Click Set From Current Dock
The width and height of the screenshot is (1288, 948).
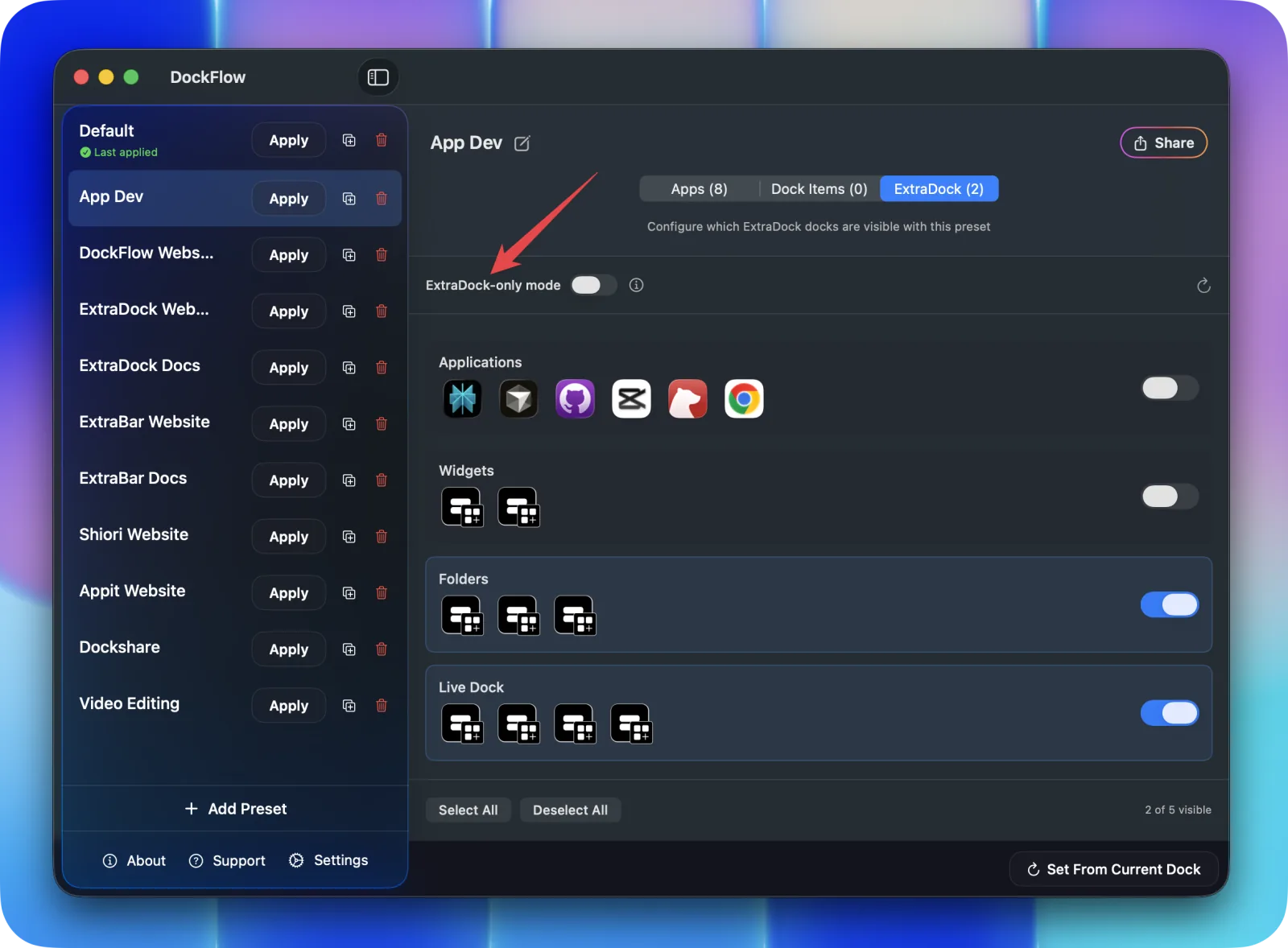(x=1113, y=869)
